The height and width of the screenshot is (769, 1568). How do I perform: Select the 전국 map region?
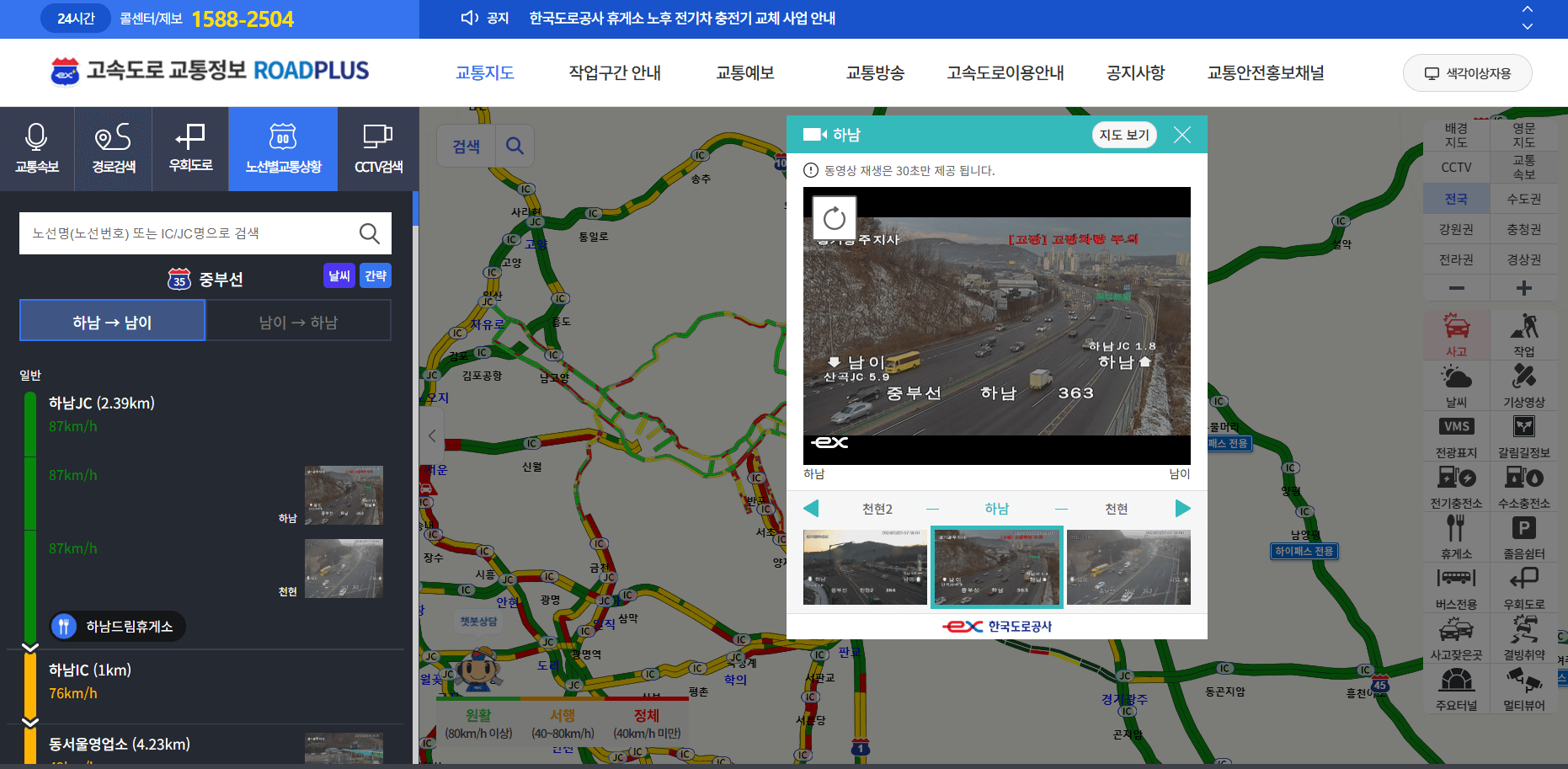(x=1456, y=199)
